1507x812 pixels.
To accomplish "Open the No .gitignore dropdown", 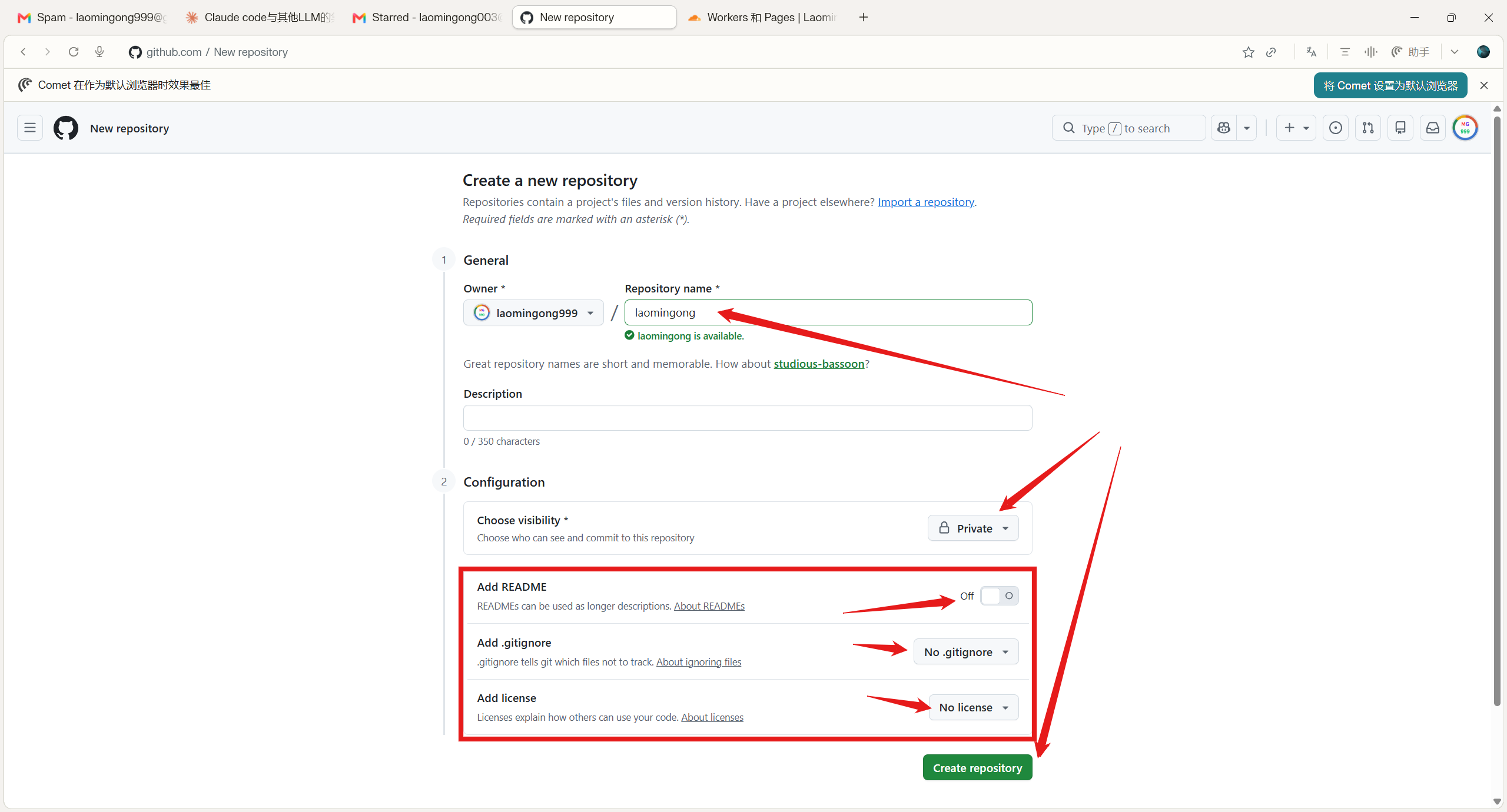I will pyautogui.click(x=966, y=651).
